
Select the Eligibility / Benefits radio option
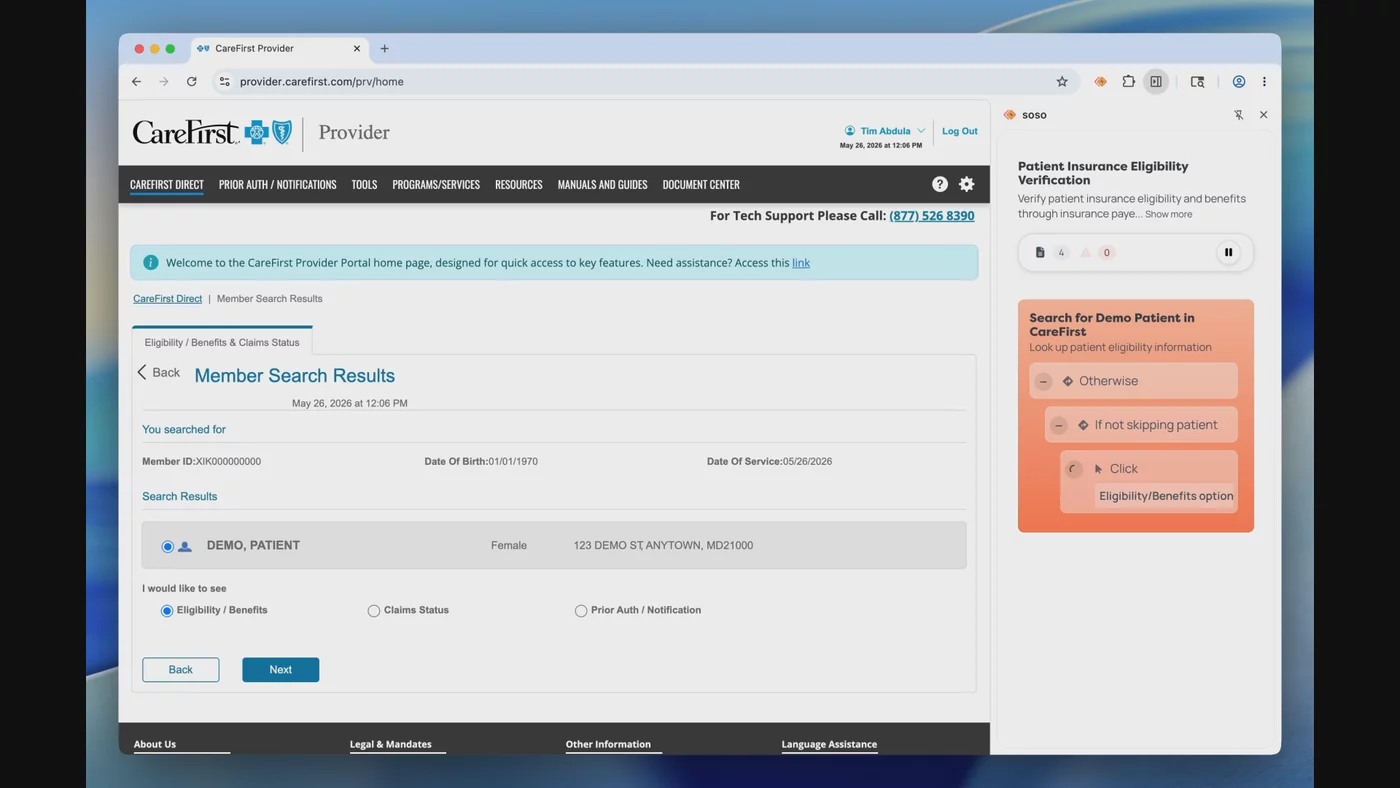(167, 611)
